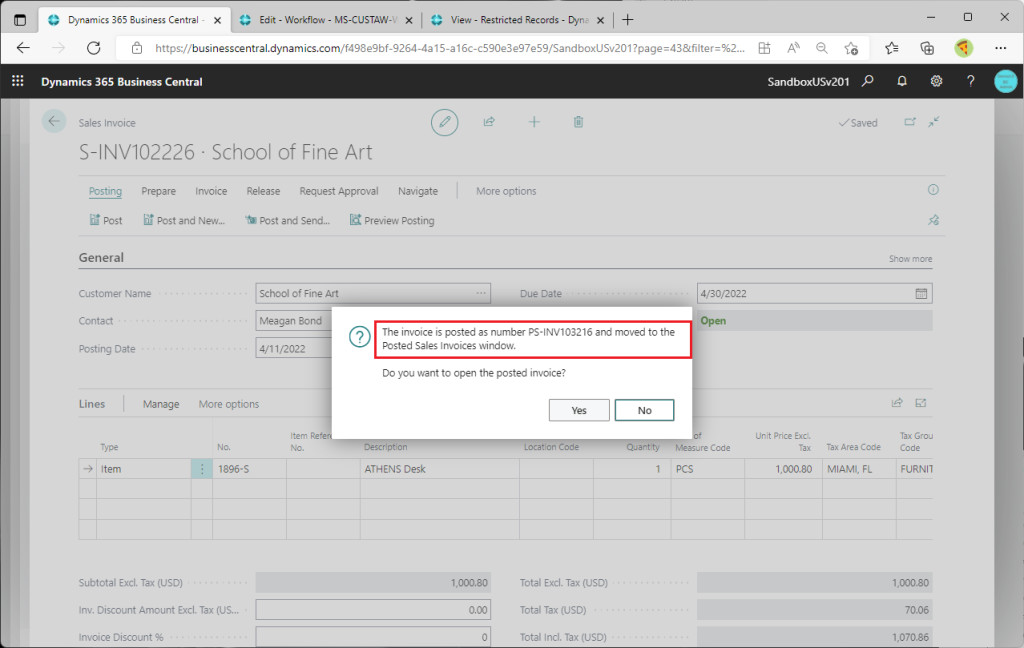
Task: Click the MIAMI, FL tax area cell
Action: click(859, 469)
